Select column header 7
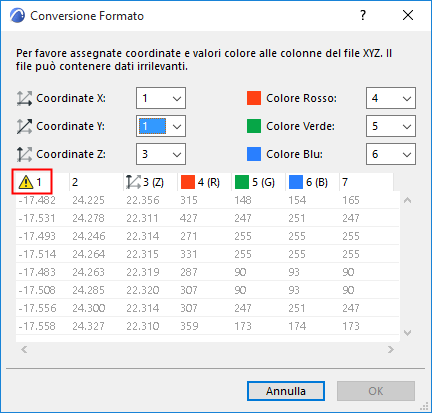 click(366, 182)
